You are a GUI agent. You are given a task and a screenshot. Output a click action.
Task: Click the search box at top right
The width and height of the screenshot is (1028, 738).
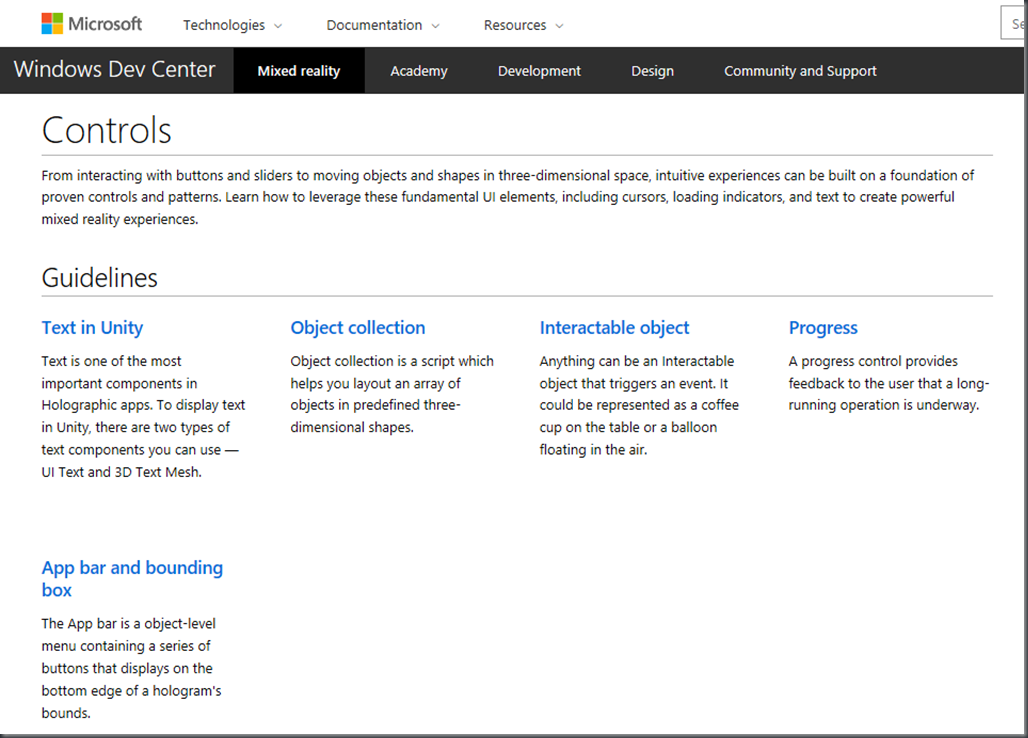[1013, 24]
